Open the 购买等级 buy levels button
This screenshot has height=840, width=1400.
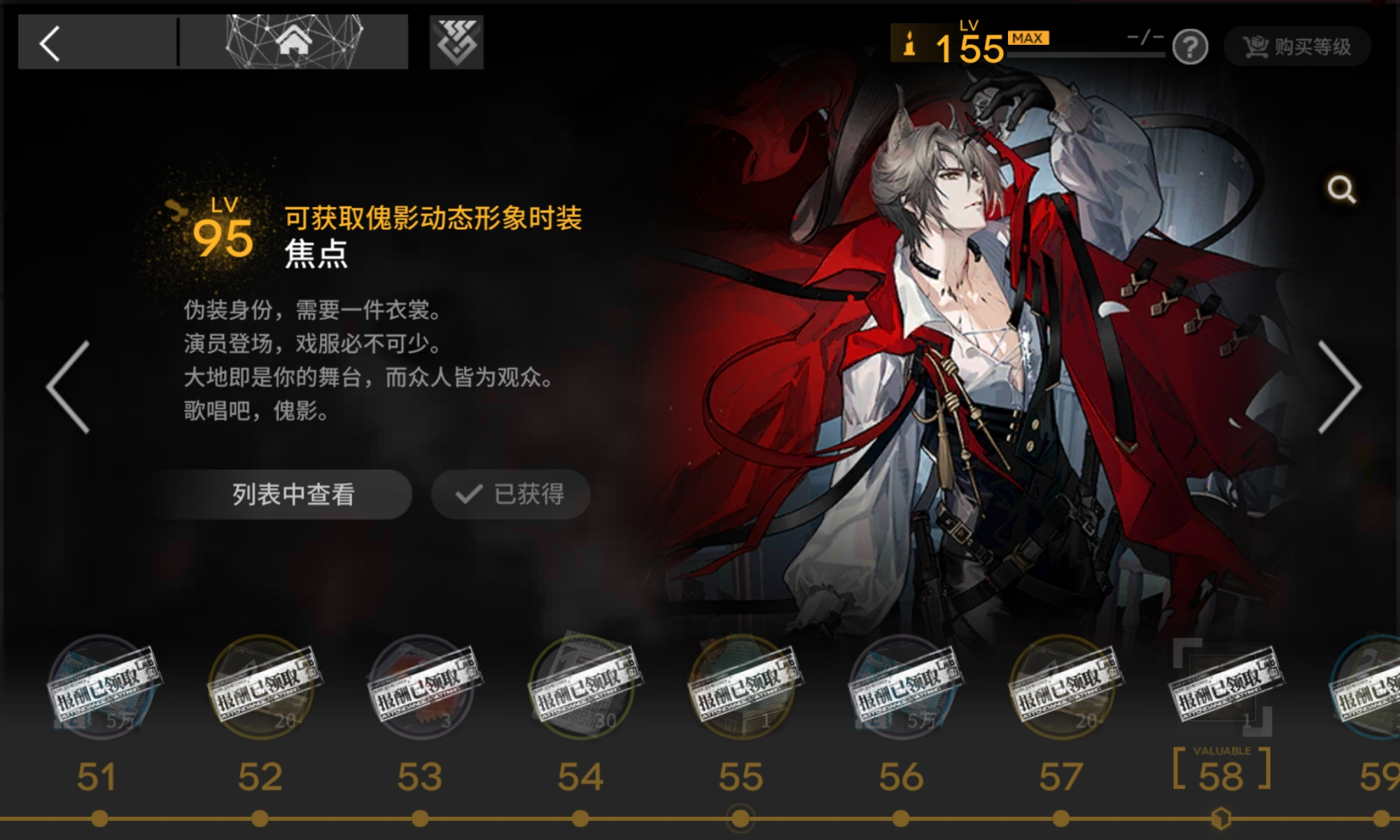click(1297, 47)
